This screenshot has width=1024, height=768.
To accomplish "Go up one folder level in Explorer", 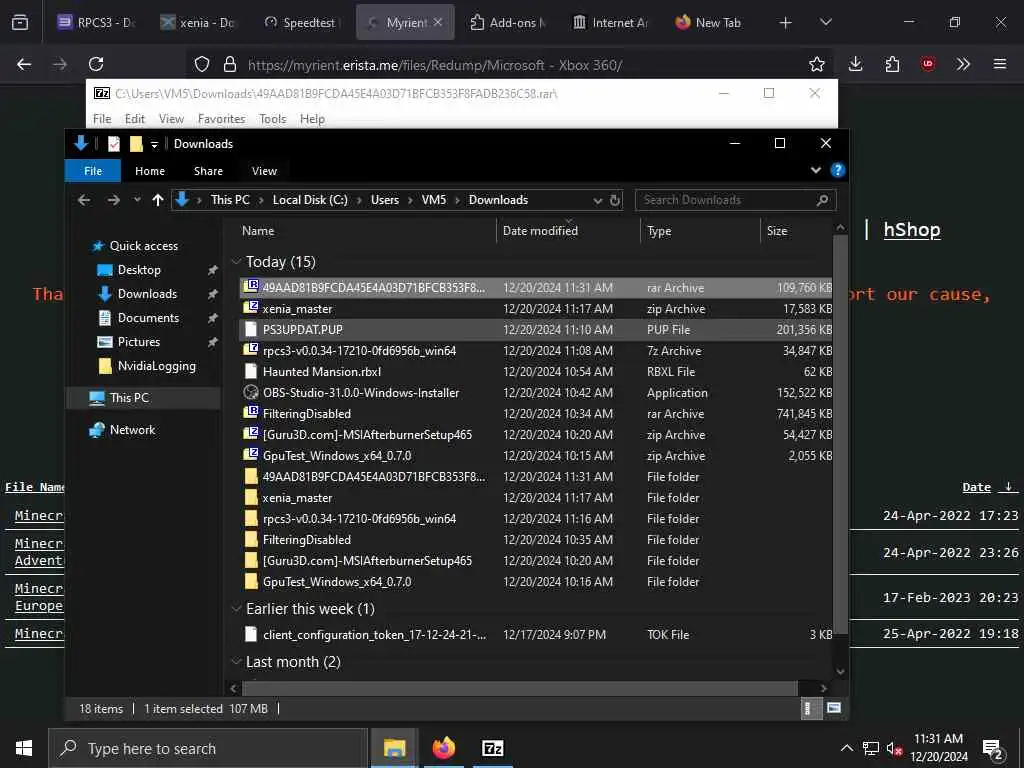I will tap(157, 200).
